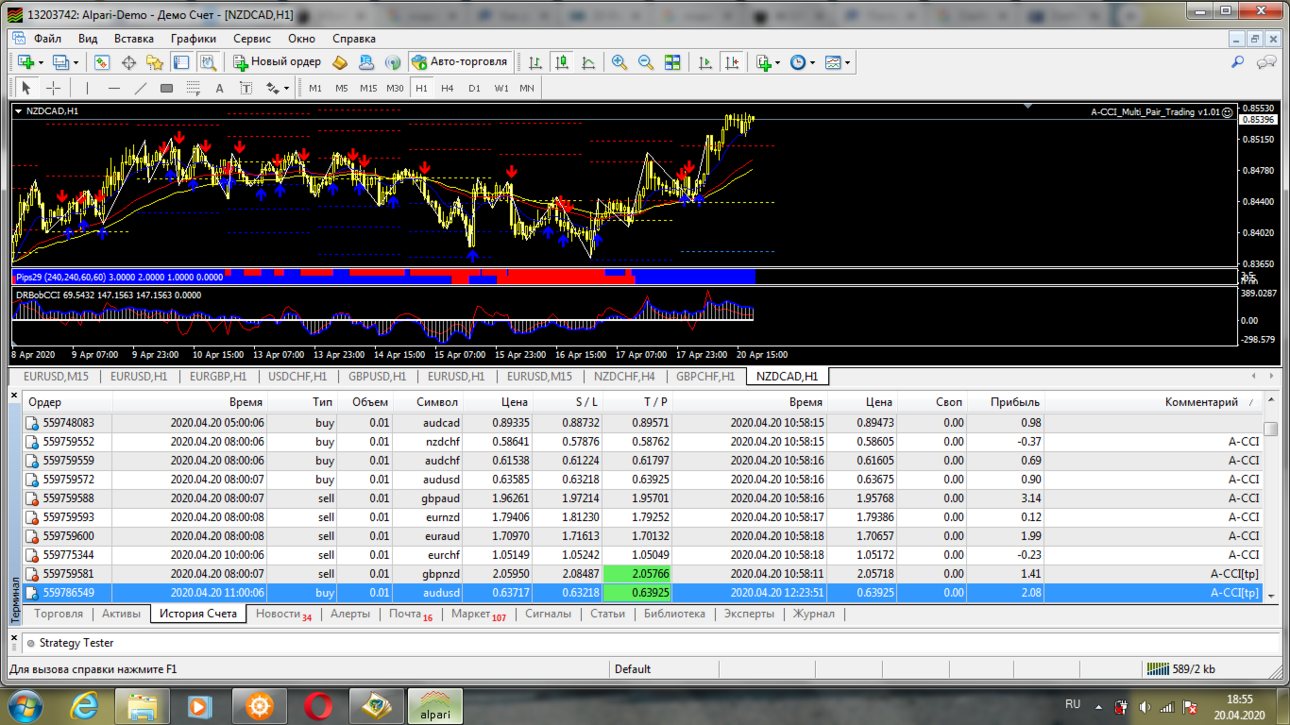Open the Журнал terminal tab

point(813,614)
